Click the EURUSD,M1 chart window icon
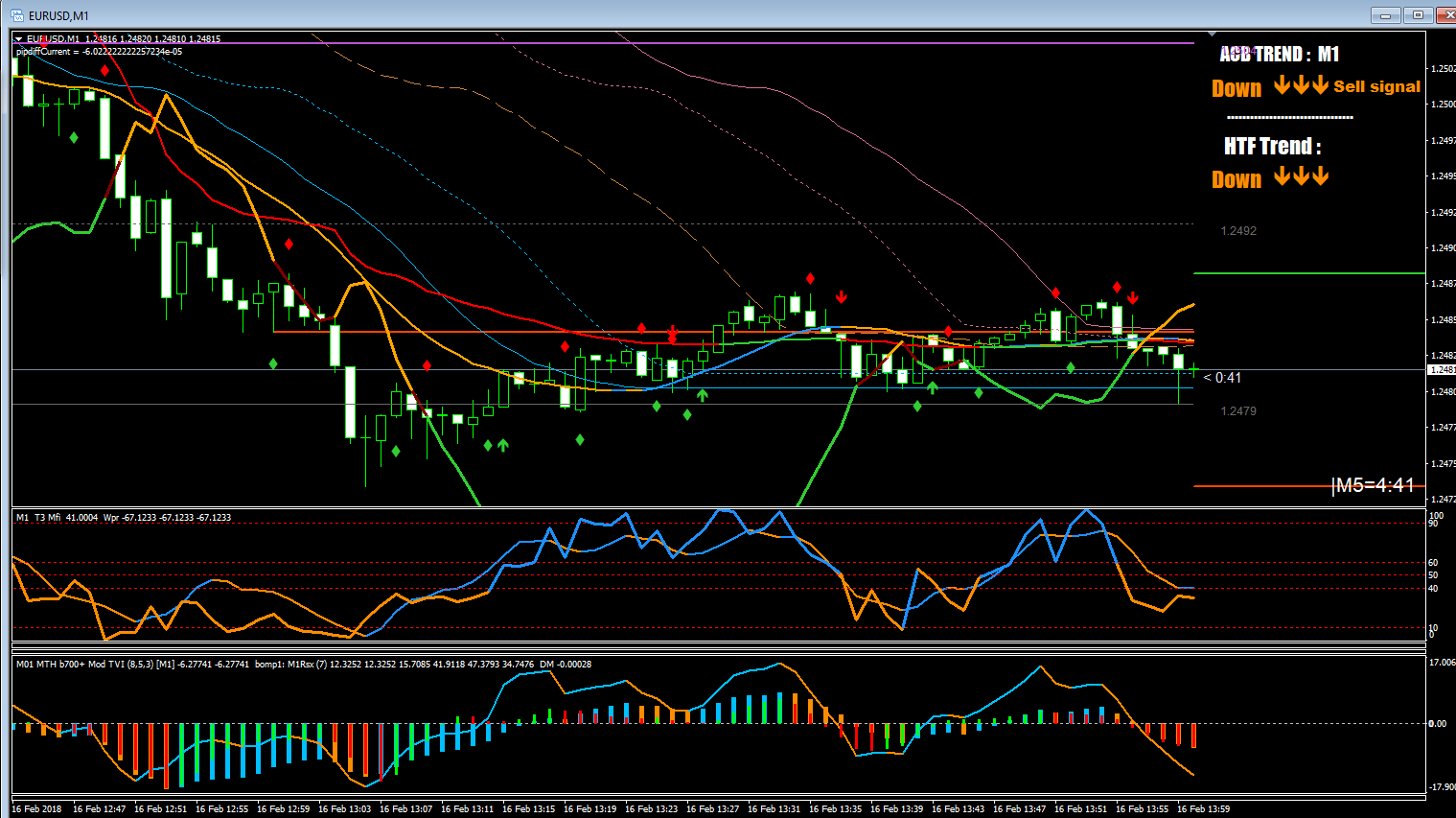Viewport: 1456px width, 818px height. click(x=16, y=15)
